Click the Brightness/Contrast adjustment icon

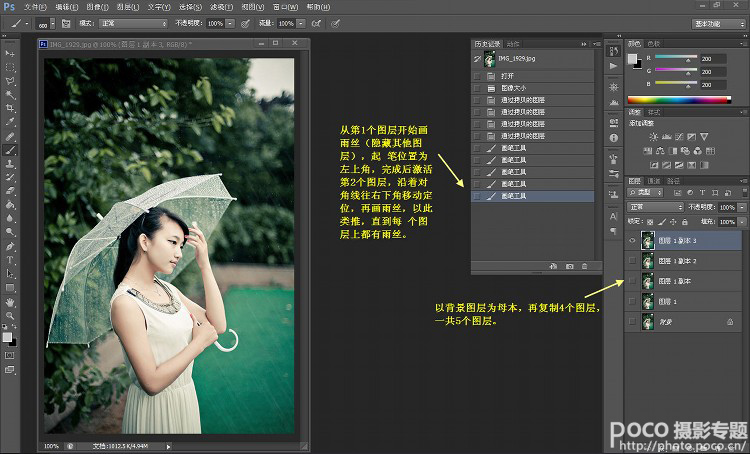point(653,137)
